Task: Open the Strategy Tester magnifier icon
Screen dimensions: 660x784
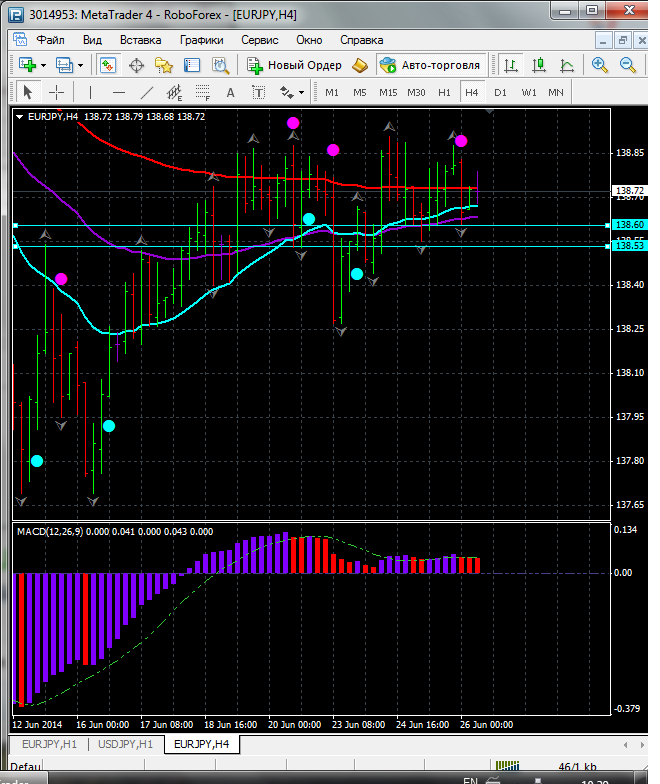Action: [x=220, y=66]
